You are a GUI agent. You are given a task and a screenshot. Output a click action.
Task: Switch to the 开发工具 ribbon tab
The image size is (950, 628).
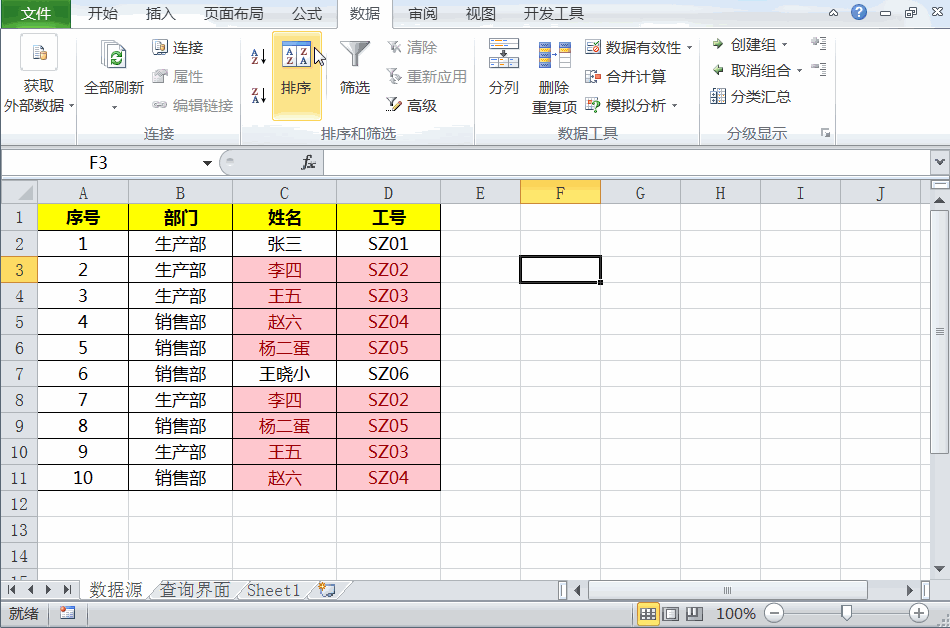pos(554,13)
